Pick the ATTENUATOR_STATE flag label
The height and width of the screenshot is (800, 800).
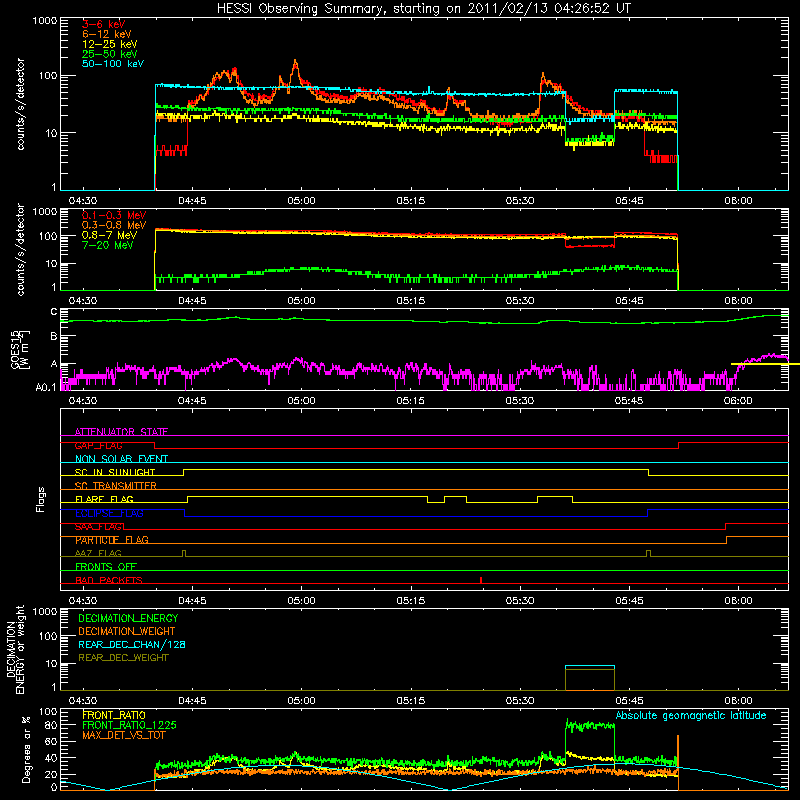pyautogui.click(x=121, y=432)
